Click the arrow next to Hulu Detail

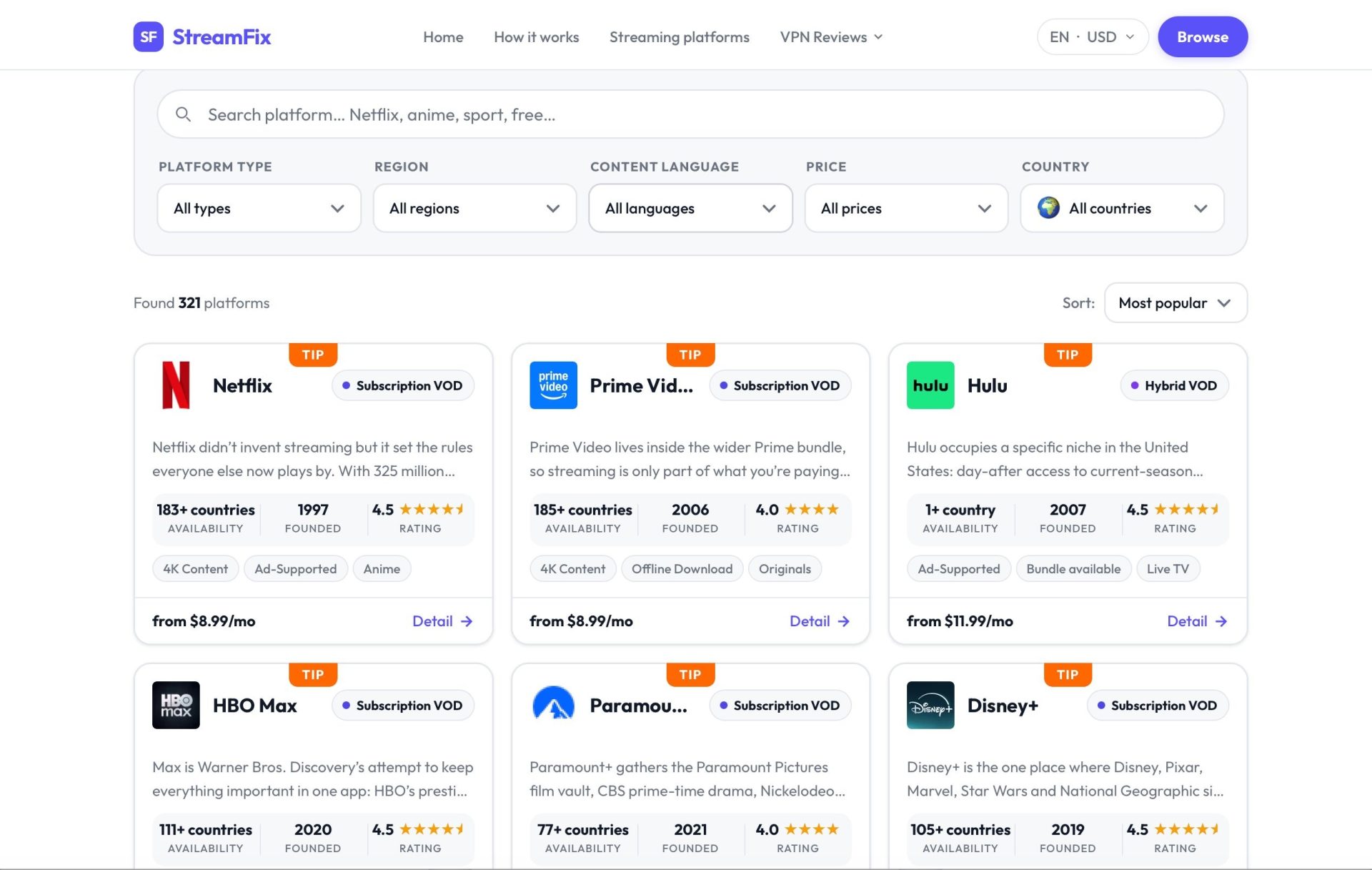(1221, 621)
